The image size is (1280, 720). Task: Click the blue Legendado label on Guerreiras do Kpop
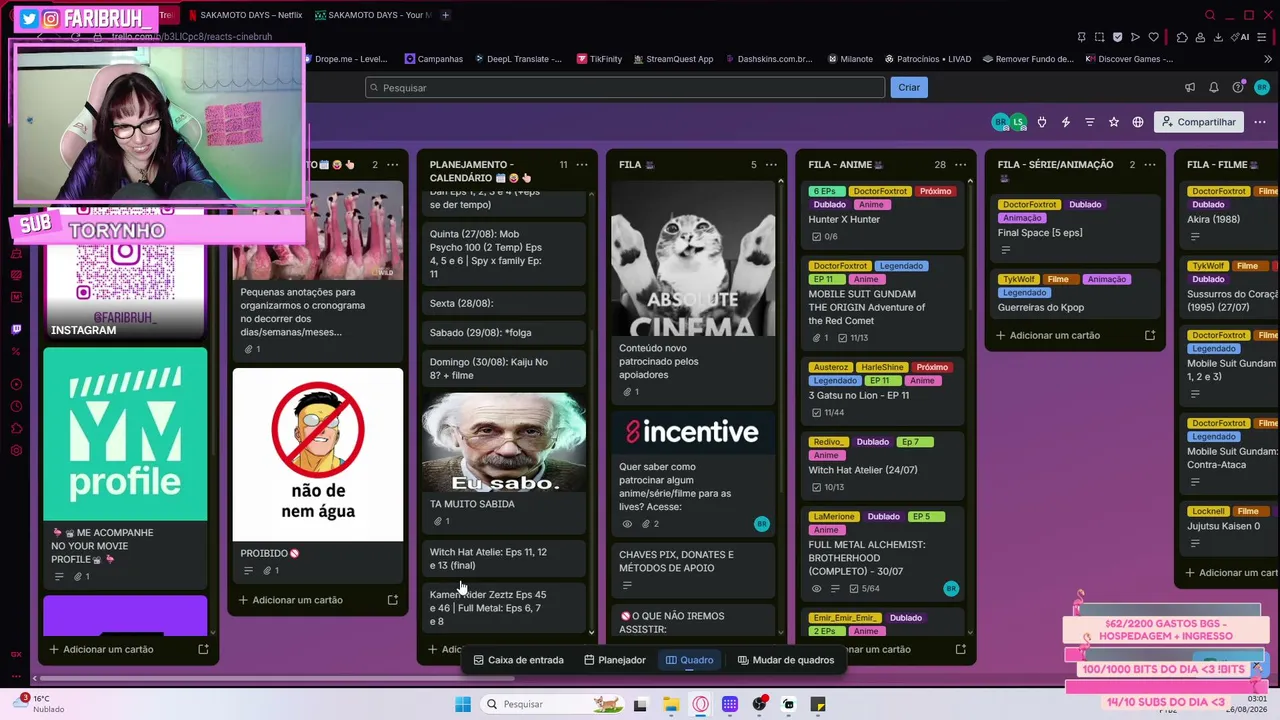click(x=1024, y=293)
